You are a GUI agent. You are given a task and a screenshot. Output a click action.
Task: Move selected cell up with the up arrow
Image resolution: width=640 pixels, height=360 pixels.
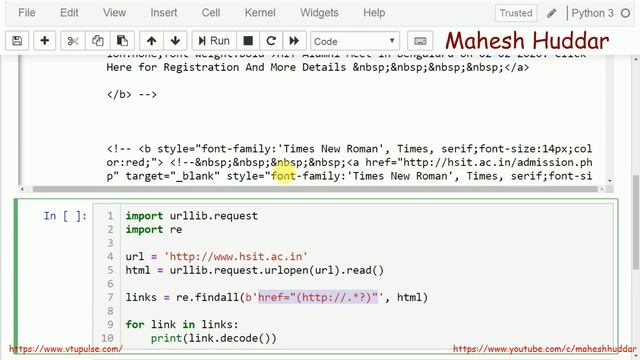pyautogui.click(x=151, y=41)
